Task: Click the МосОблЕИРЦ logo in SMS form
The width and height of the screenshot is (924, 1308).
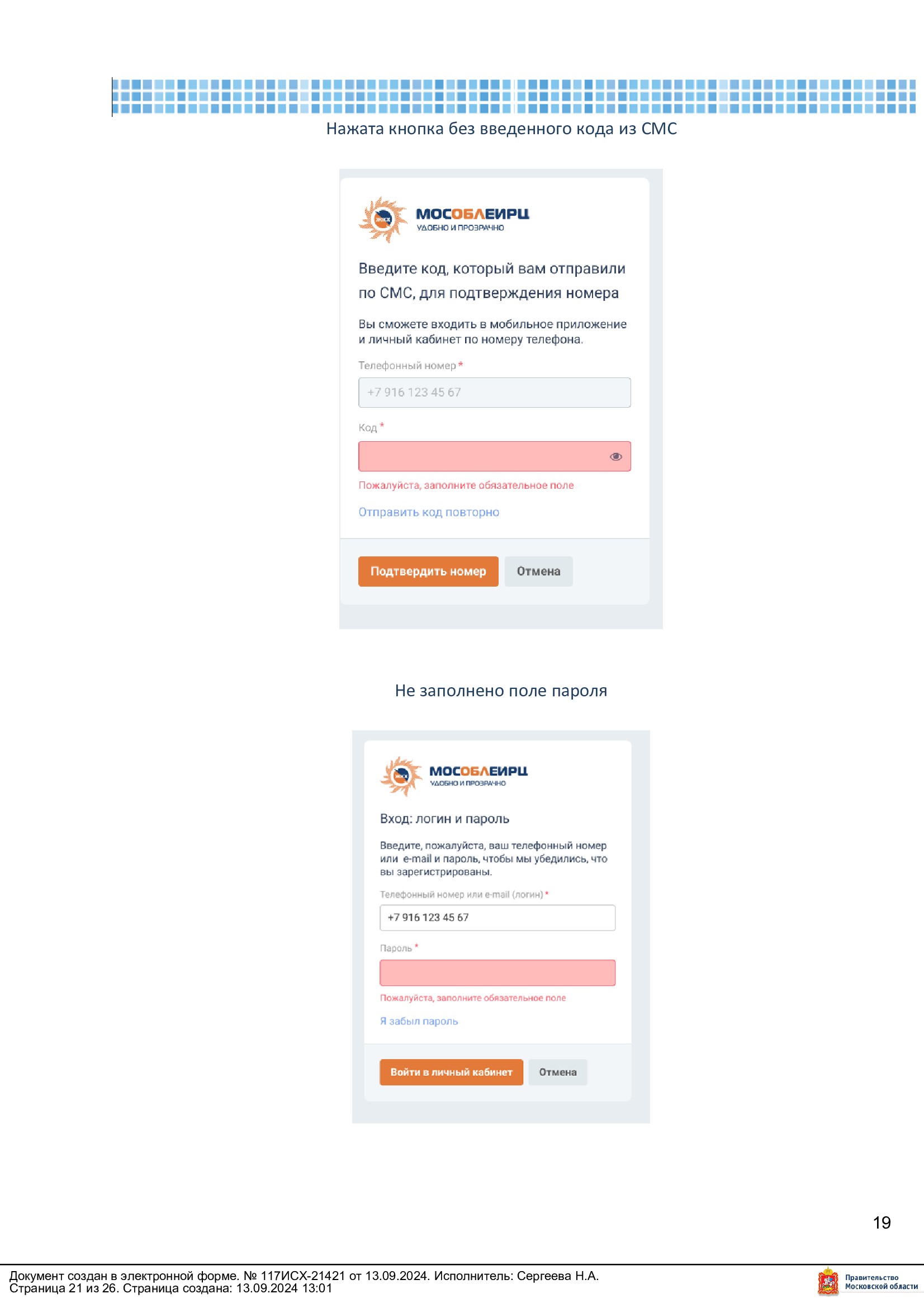Action: tap(443, 220)
